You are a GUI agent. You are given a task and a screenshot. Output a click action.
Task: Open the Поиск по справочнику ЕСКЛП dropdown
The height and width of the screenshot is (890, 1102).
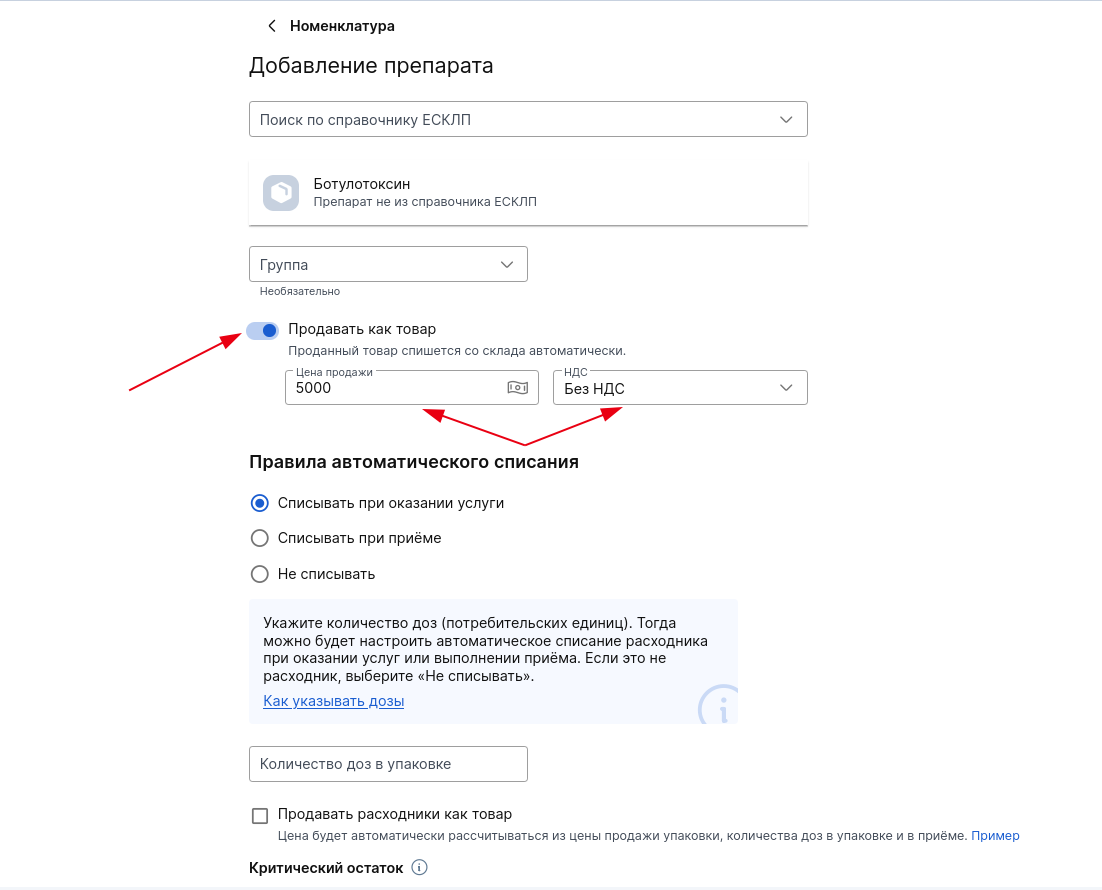point(529,120)
